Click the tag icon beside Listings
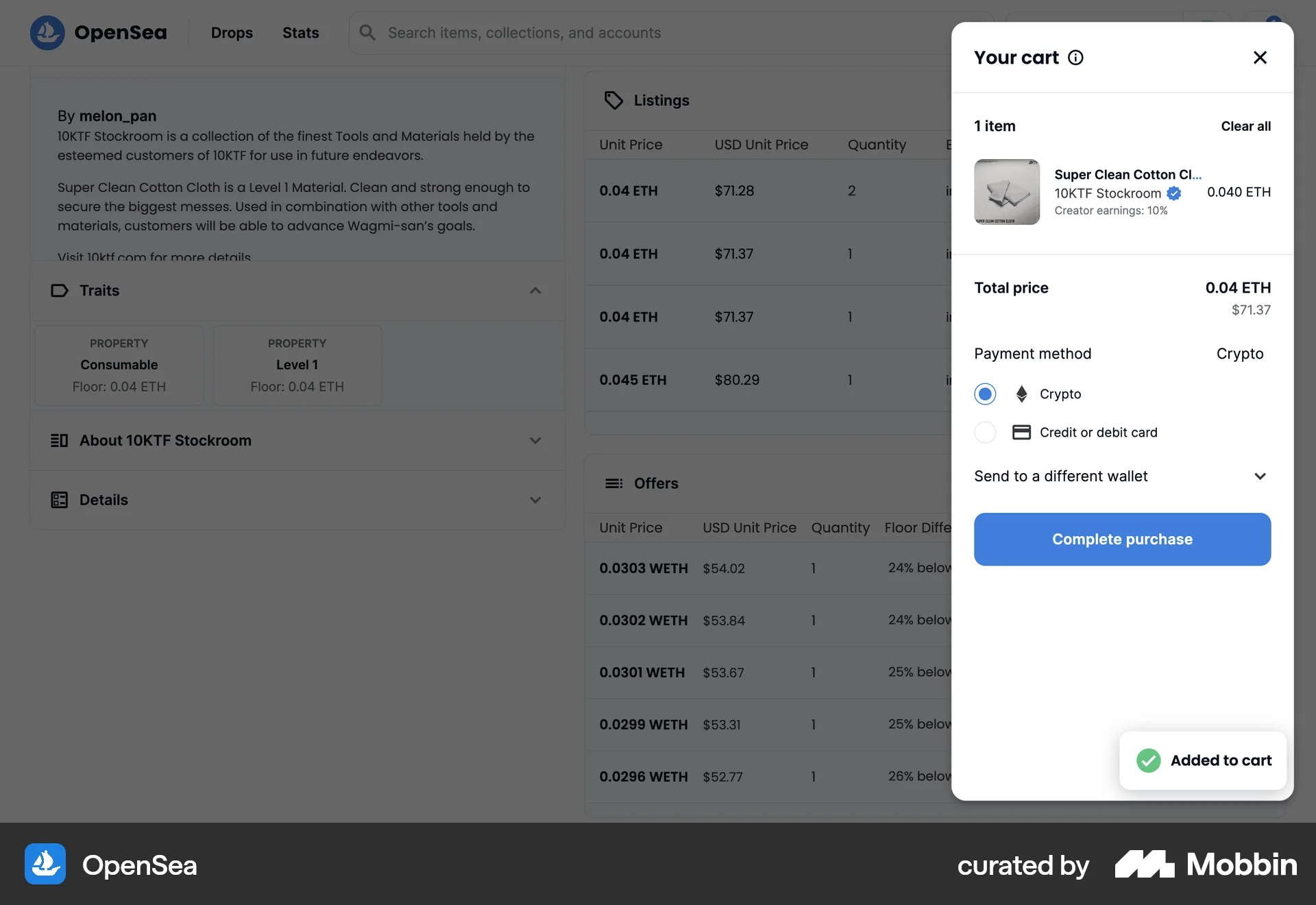 613,100
